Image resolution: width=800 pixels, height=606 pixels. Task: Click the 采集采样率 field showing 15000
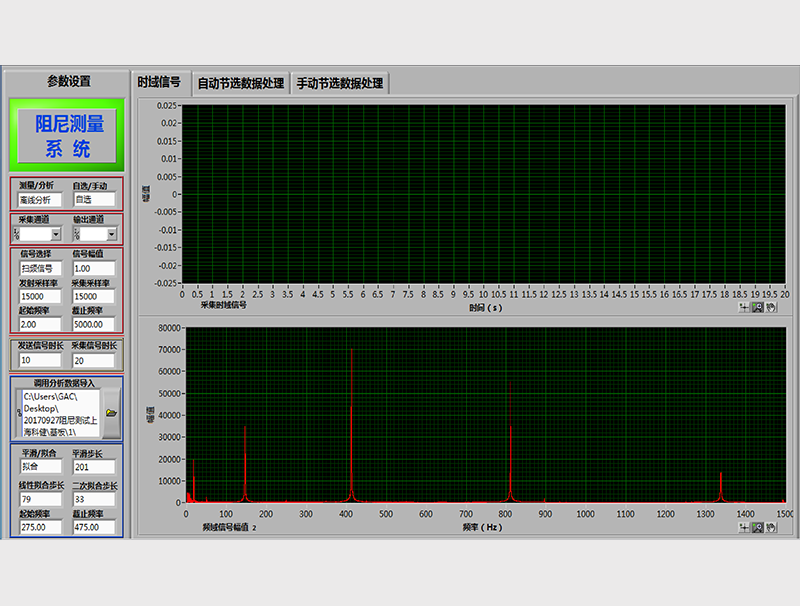(x=94, y=296)
